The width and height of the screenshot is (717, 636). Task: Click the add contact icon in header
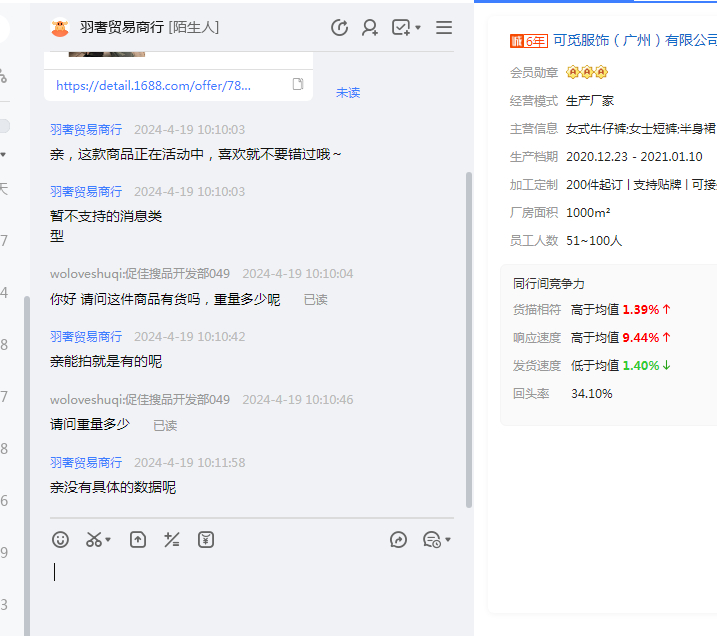[x=370, y=28]
